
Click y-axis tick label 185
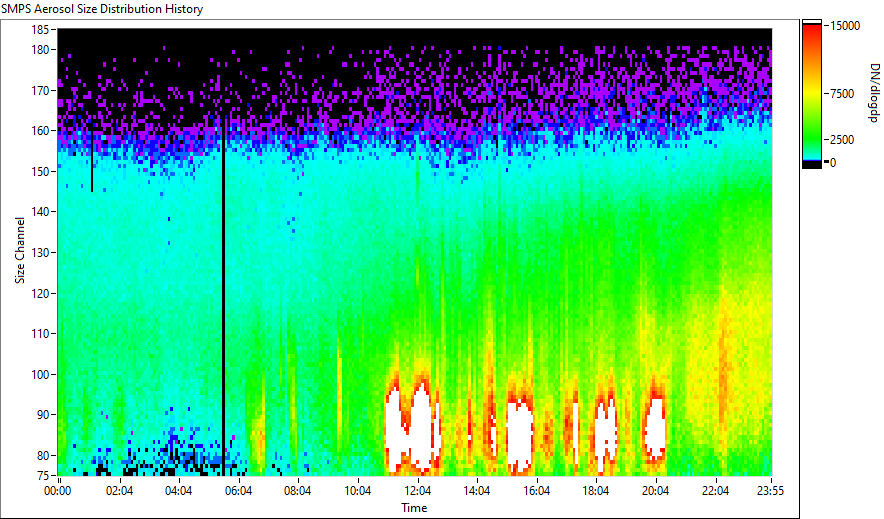click(x=40, y=29)
